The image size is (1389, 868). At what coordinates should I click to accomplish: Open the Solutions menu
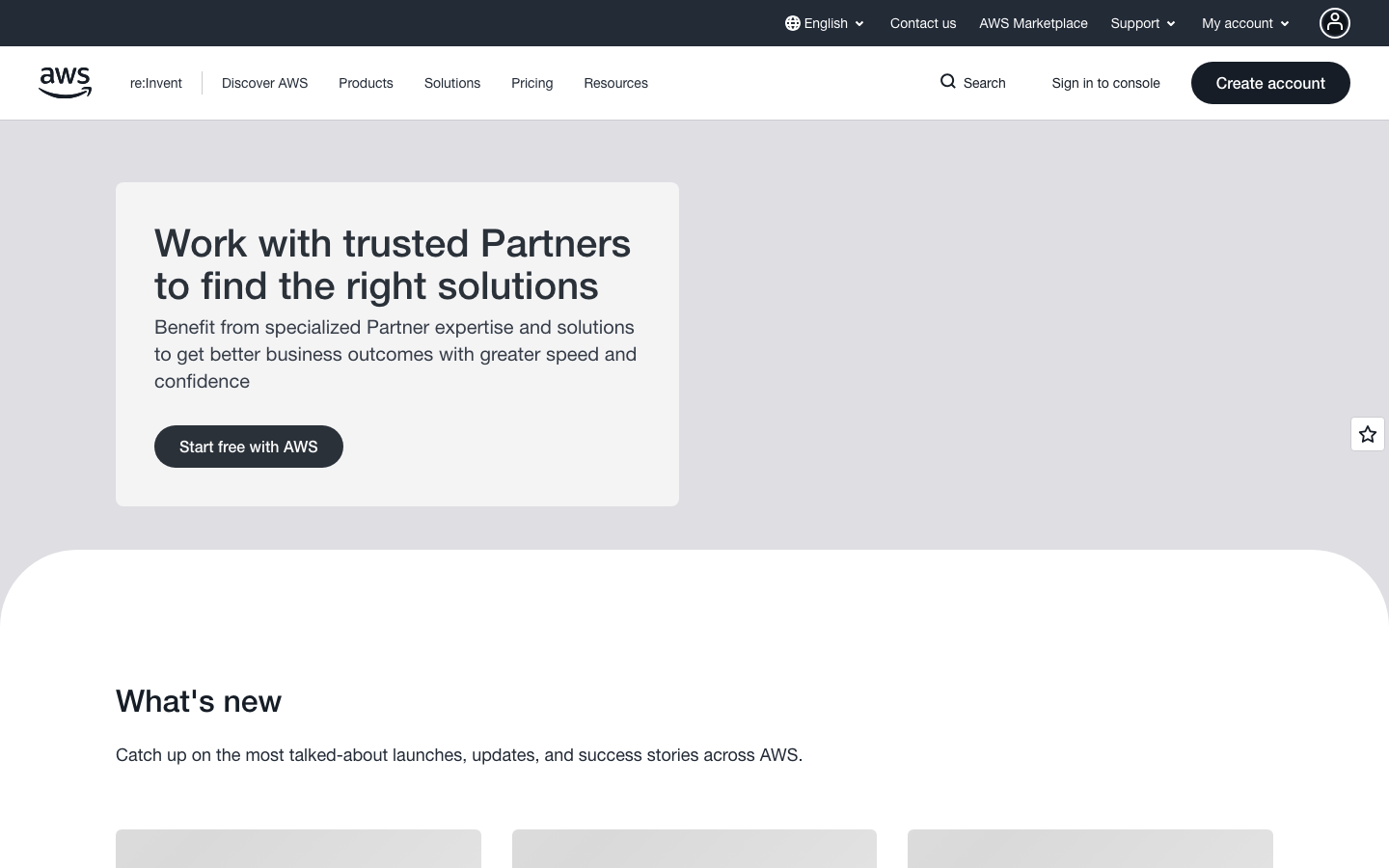[x=452, y=83]
